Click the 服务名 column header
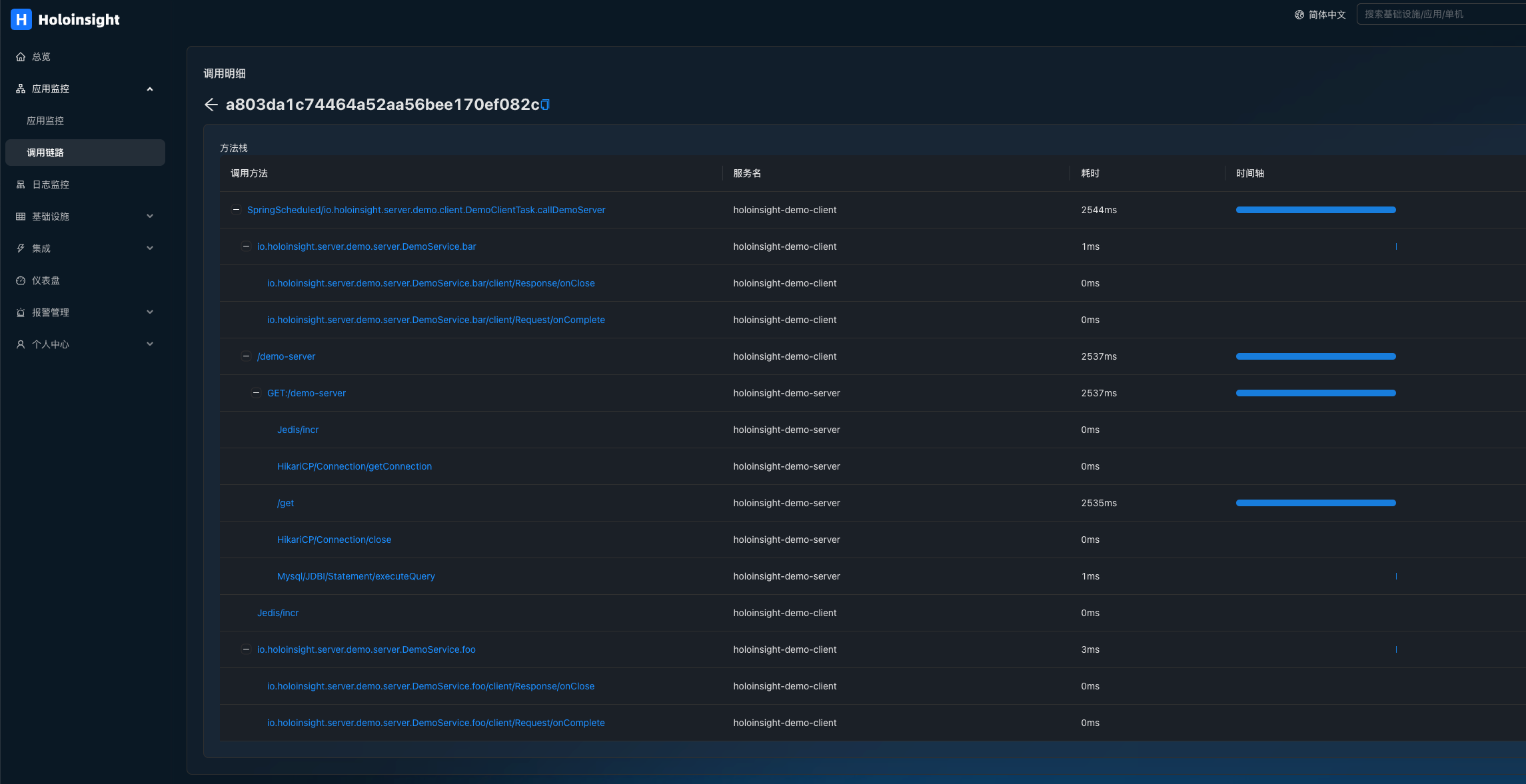Image resolution: width=1526 pixels, height=784 pixels. (x=747, y=173)
